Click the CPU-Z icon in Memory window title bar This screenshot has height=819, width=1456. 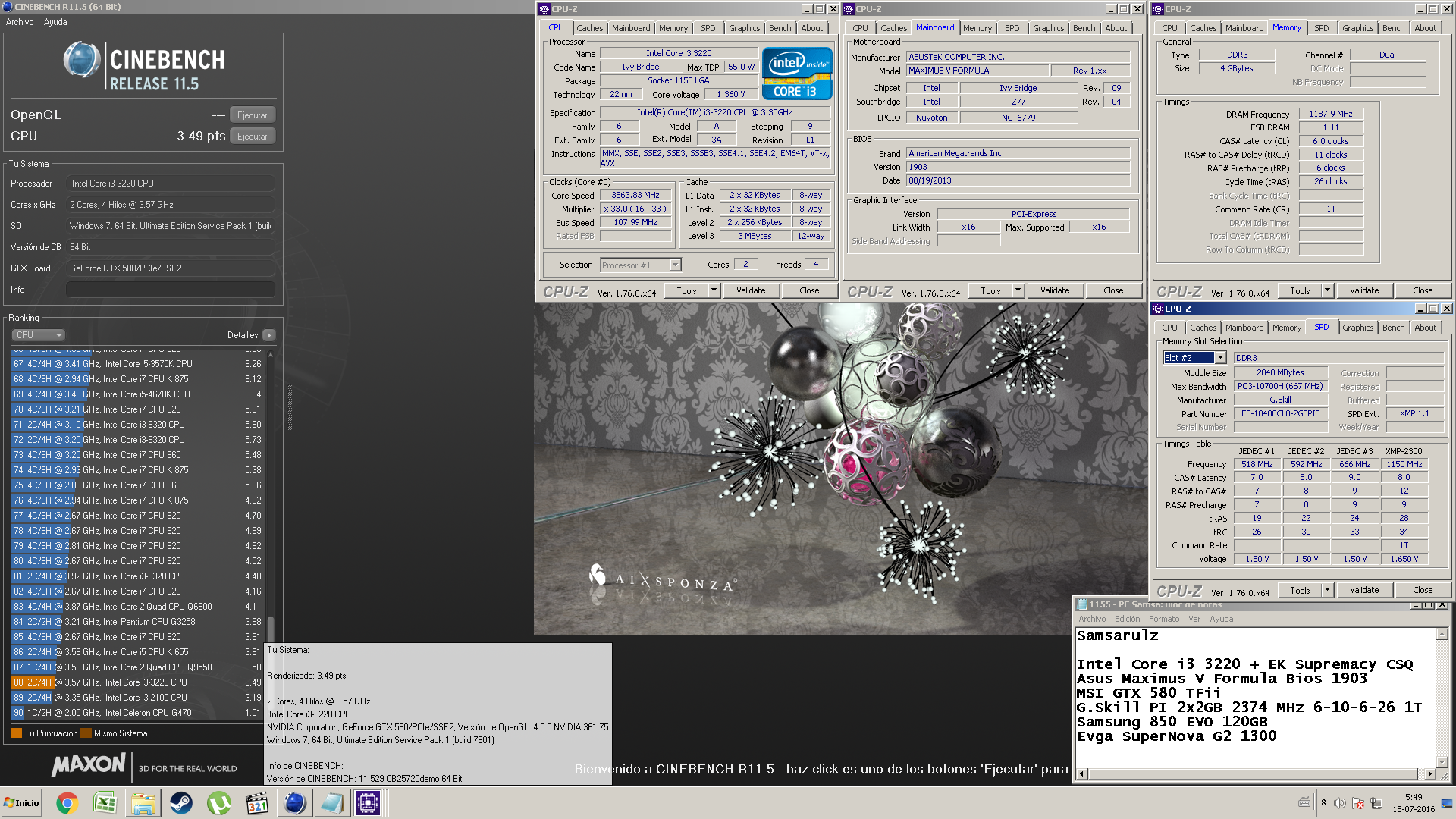coord(1157,9)
